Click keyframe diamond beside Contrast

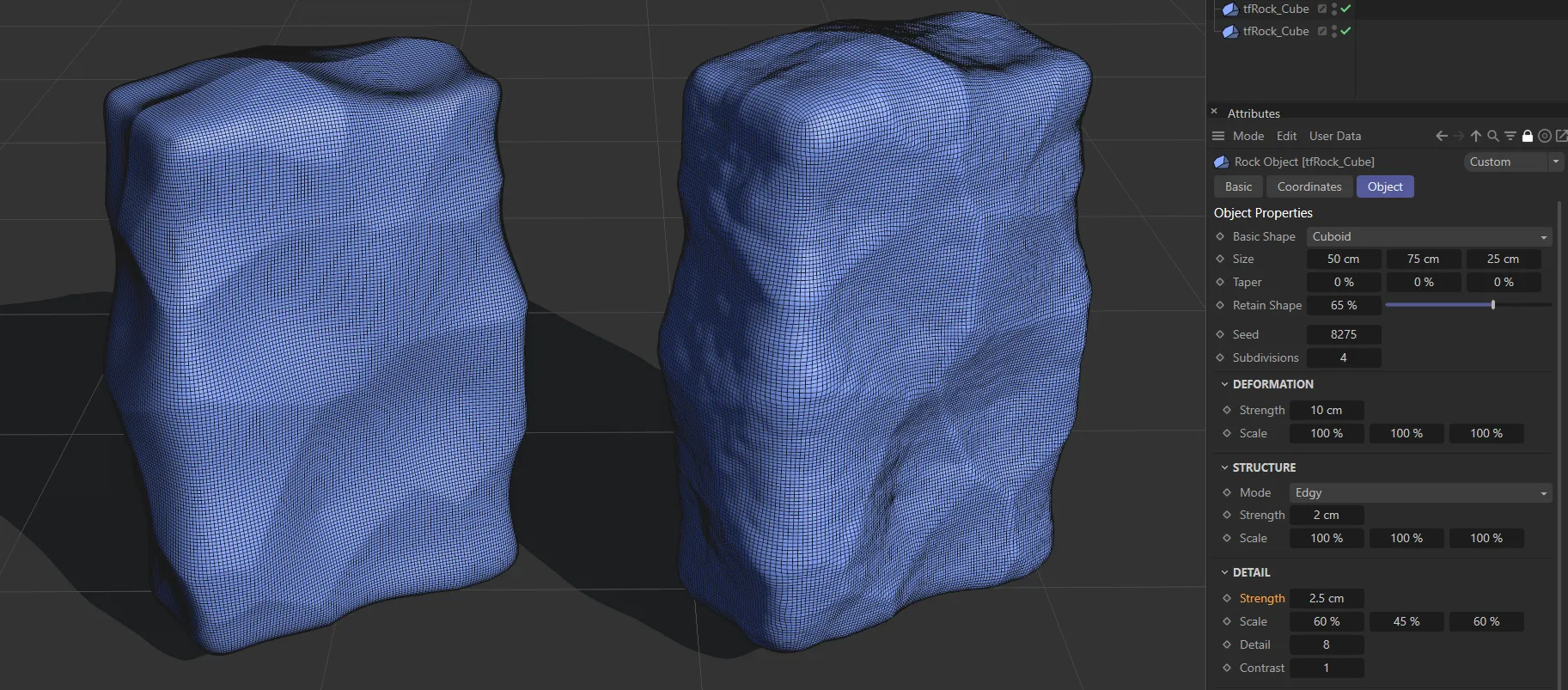(1227, 668)
